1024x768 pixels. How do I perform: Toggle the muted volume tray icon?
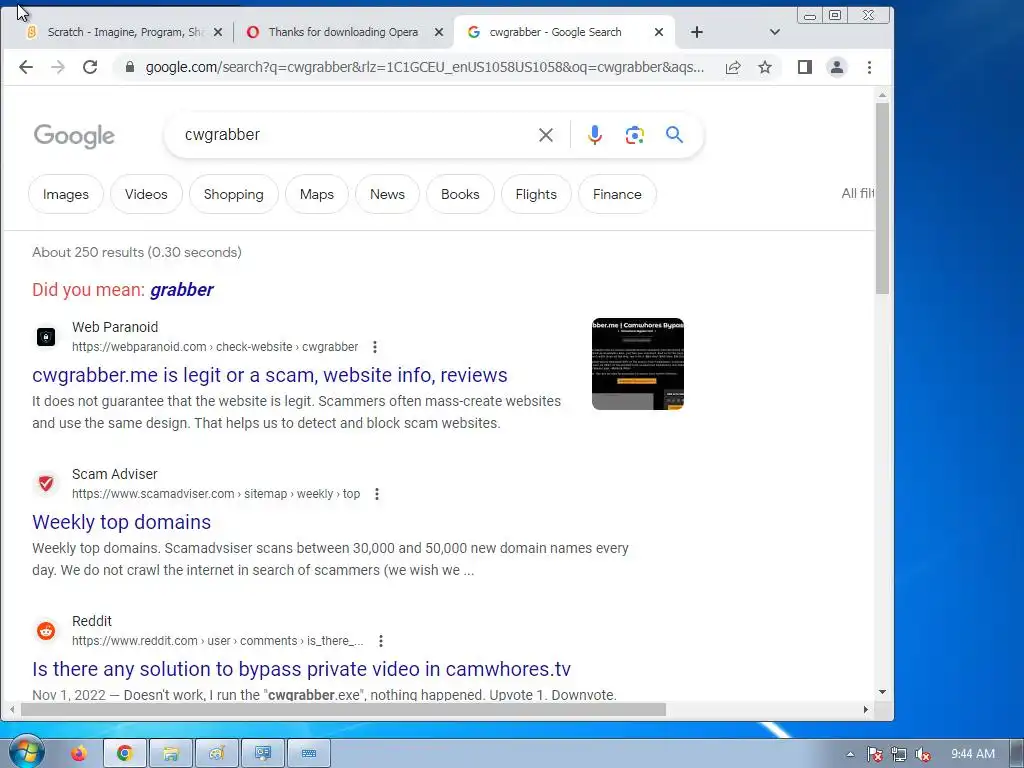pyautogui.click(x=922, y=754)
